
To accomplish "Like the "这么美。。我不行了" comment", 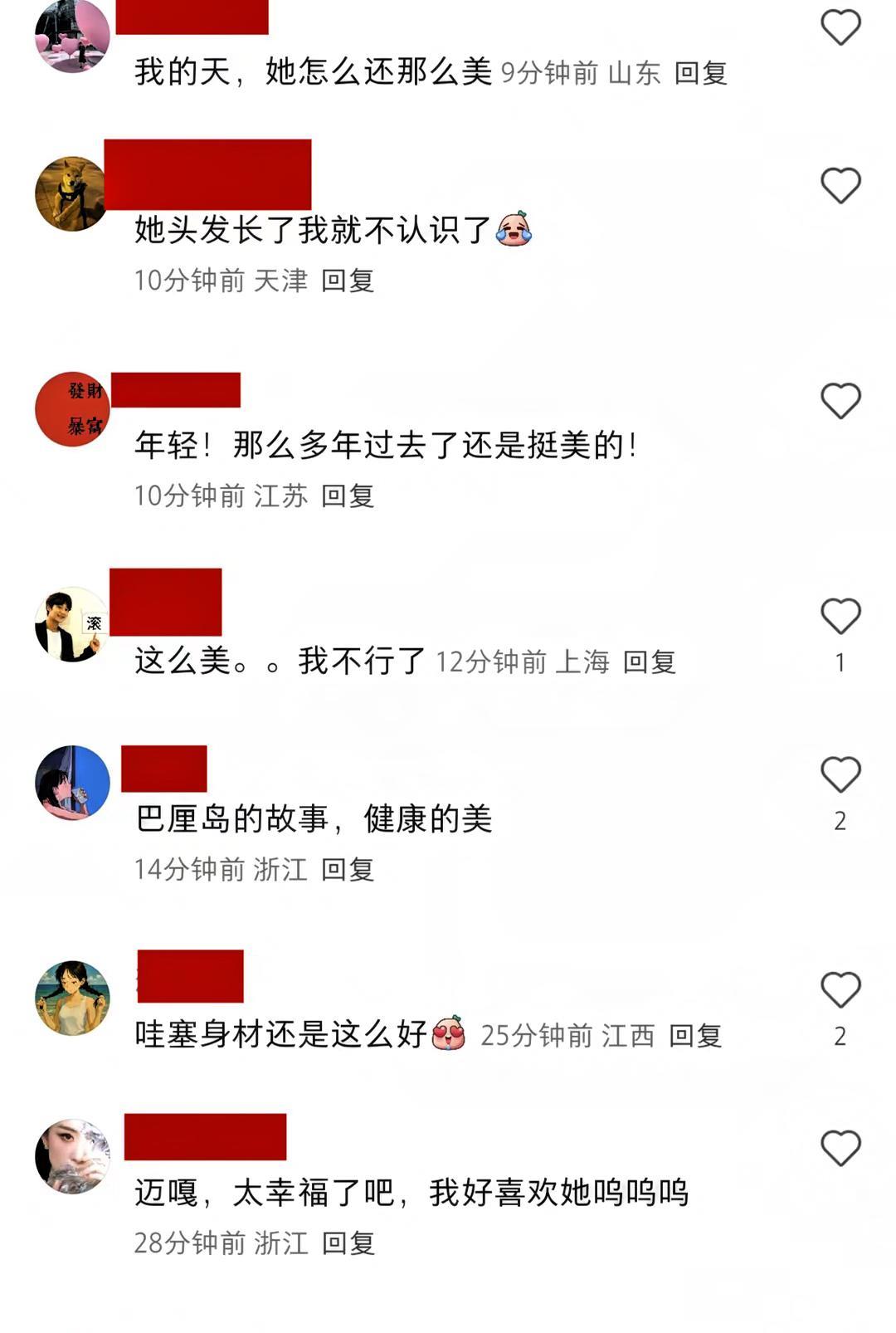I will (x=840, y=617).
